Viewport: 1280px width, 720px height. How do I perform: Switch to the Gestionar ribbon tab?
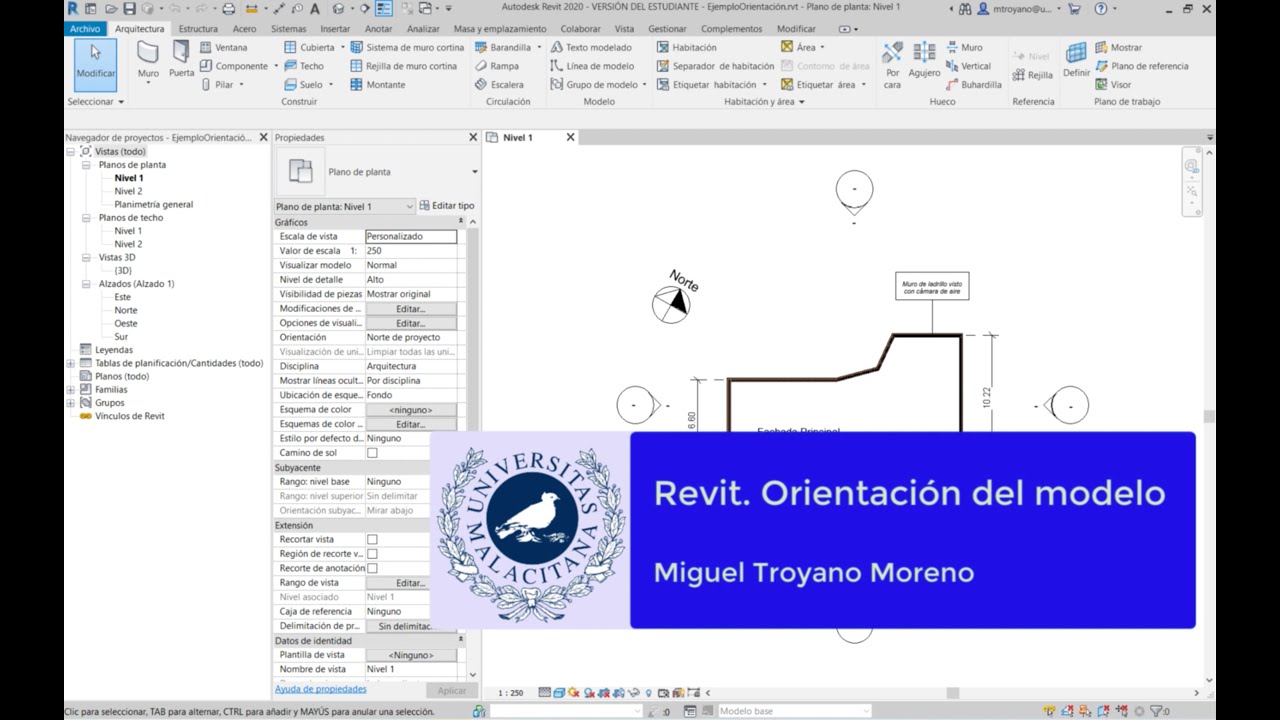tap(667, 29)
